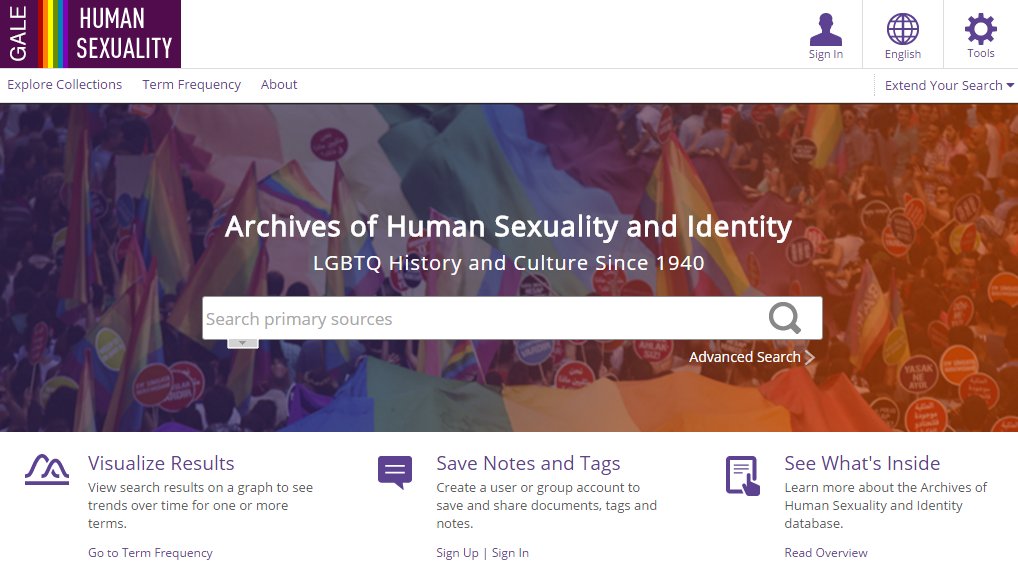1018x585 pixels.
Task: Open the Read Overview link
Action: tap(826, 553)
